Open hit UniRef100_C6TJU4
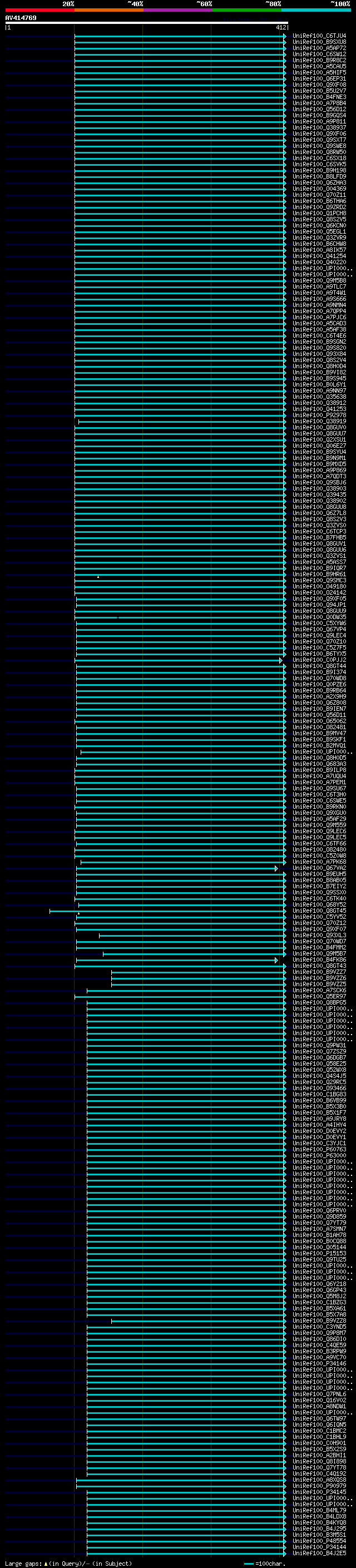356x1568 pixels. [319, 36]
